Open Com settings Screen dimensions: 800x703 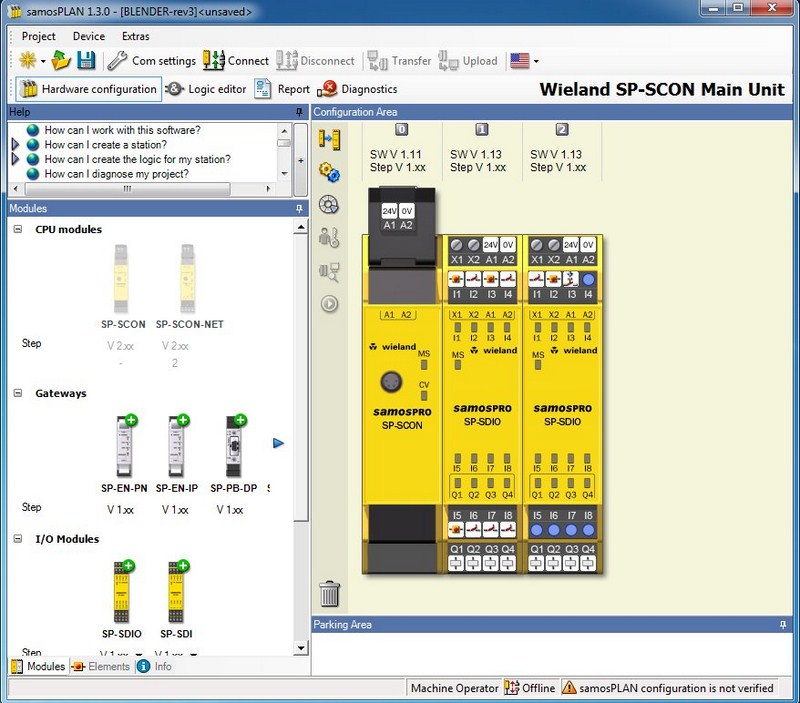(152, 61)
